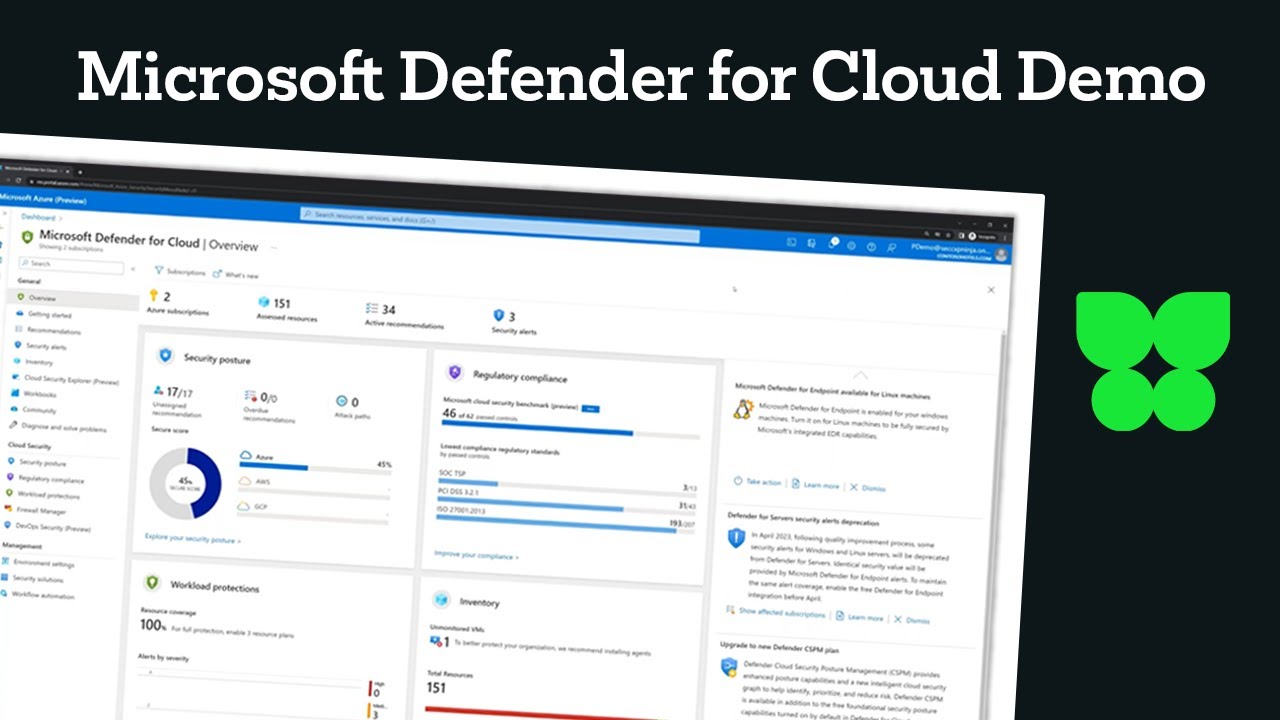Viewport: 1280px width, 720px height.
Task: Dismiss the alerts deprecation notice
Action: tap(911, 620)
